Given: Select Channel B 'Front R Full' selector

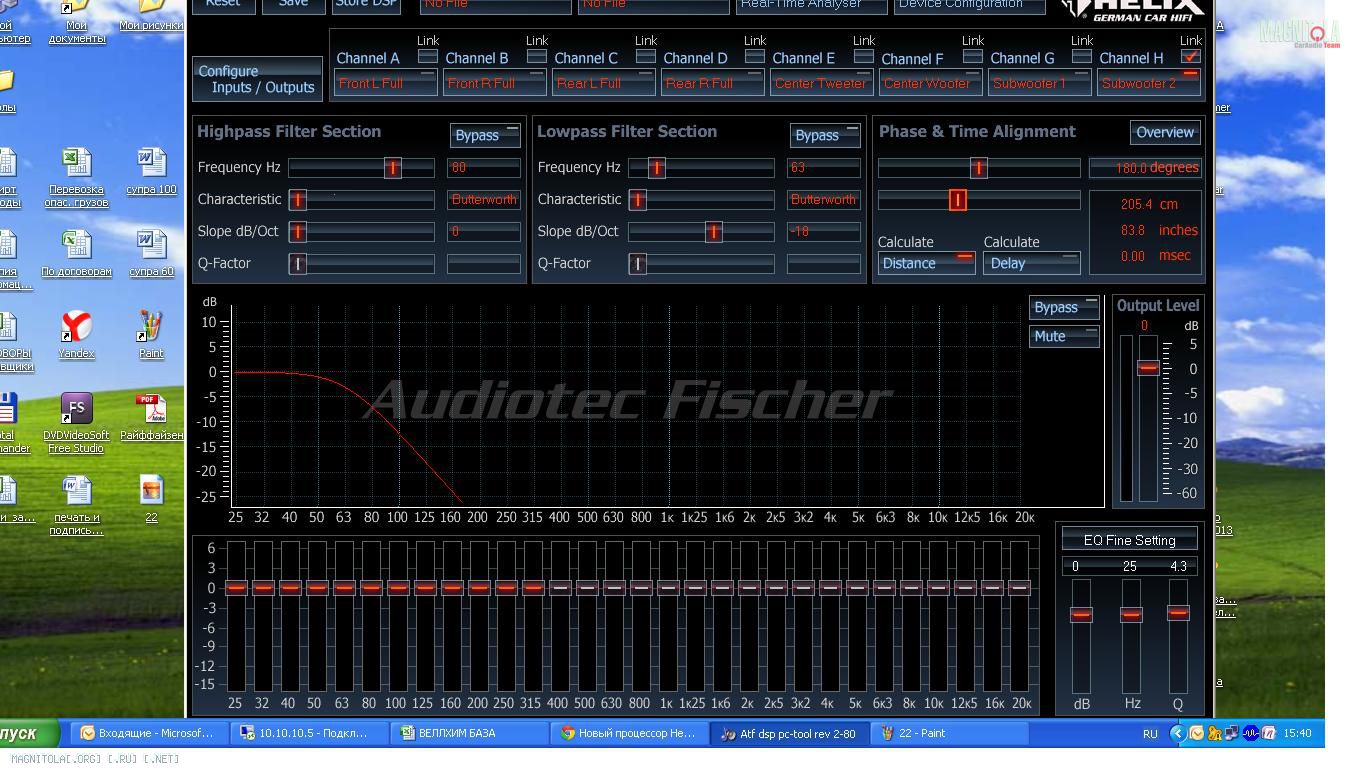Looking at the screenshot, I should (x=495, y=83).
